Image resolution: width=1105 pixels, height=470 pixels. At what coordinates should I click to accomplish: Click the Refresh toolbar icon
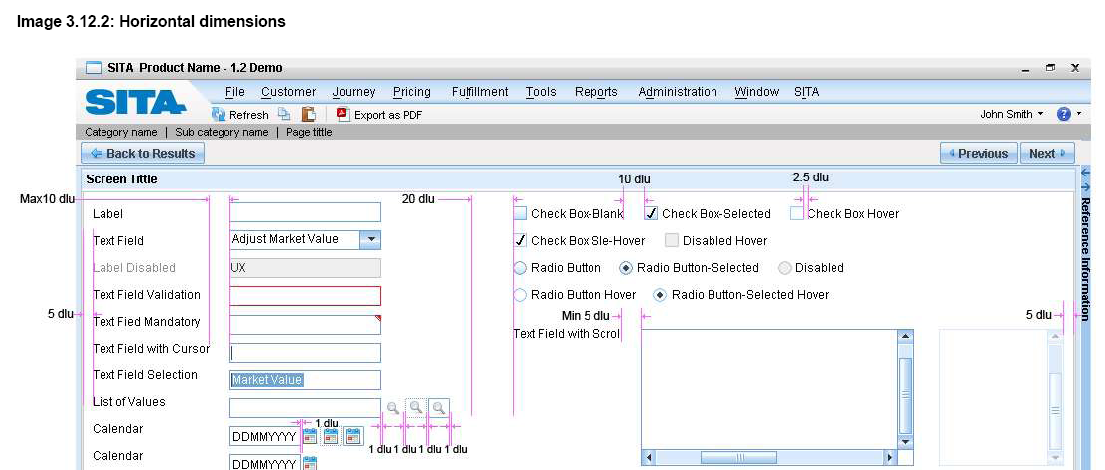218,114
